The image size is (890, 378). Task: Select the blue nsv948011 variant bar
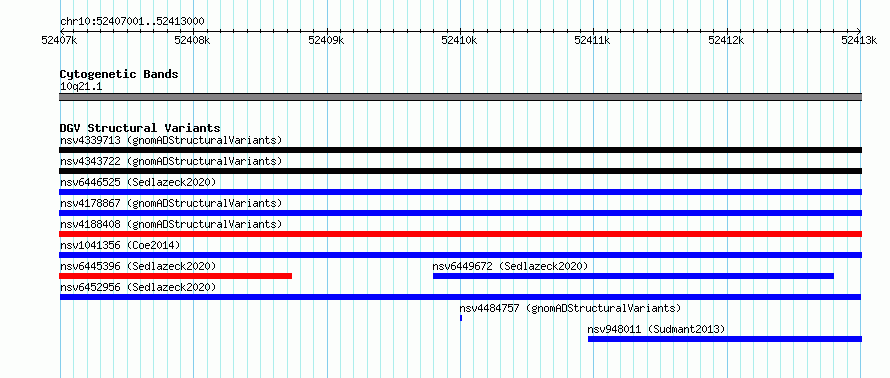725,339
